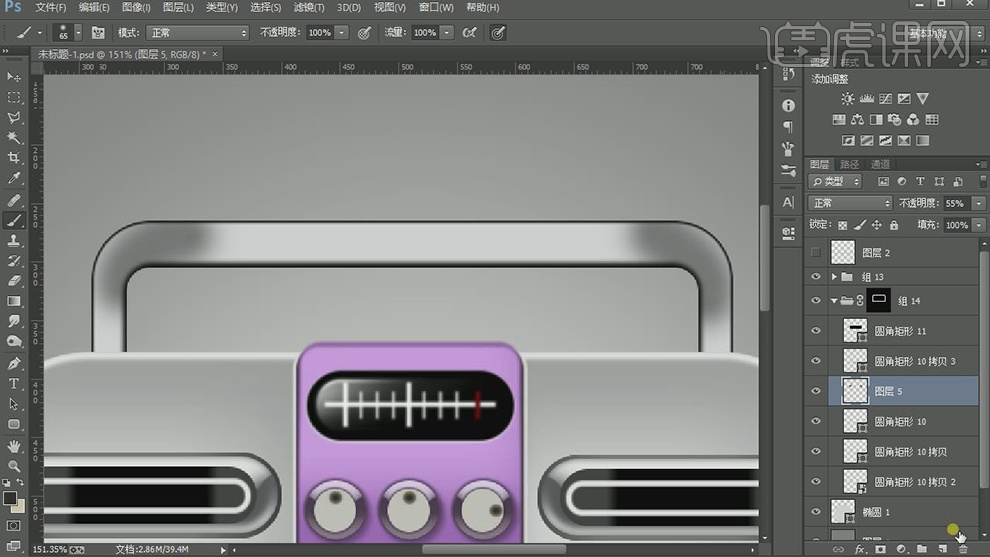Select the Lasso tool

tap(13, 117)
